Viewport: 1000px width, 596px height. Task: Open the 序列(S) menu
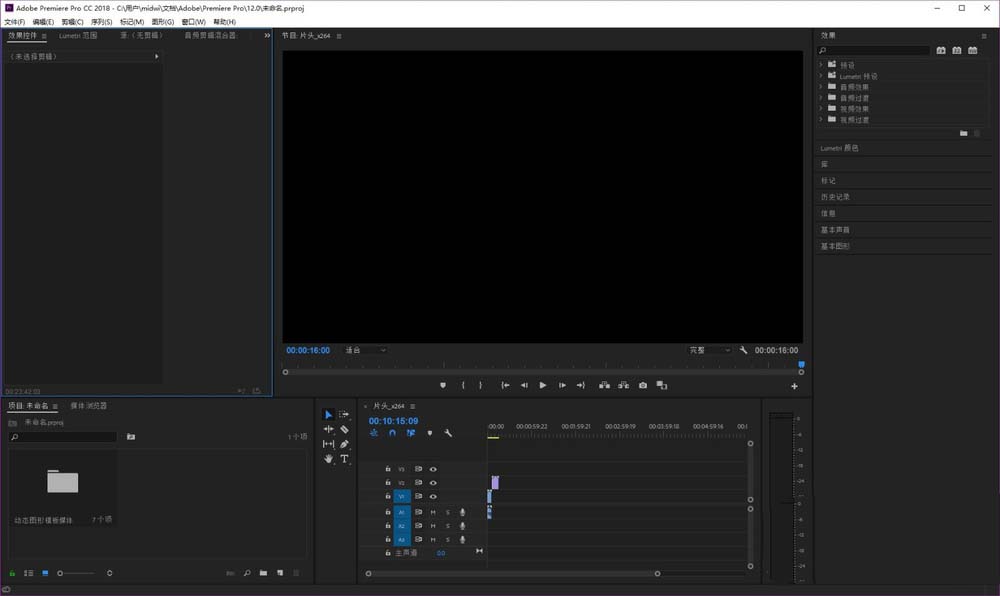click(101, 21)
